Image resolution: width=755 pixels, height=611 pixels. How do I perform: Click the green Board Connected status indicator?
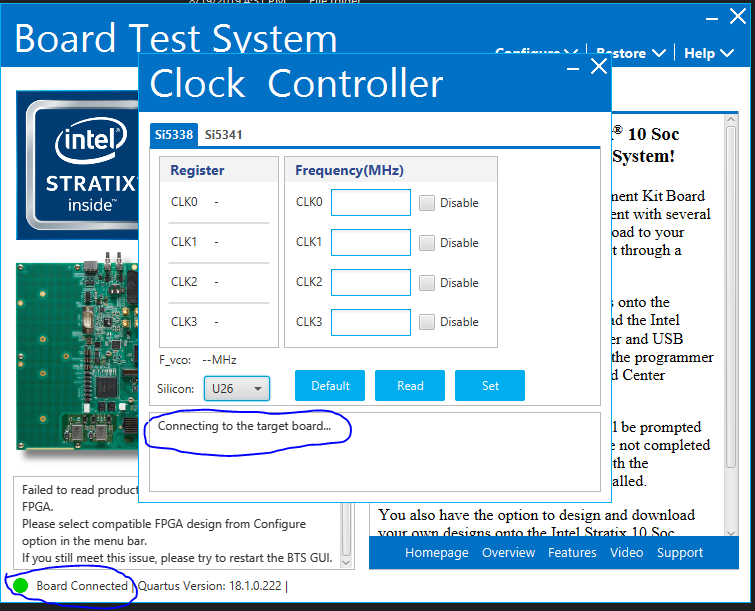point(20,585)
